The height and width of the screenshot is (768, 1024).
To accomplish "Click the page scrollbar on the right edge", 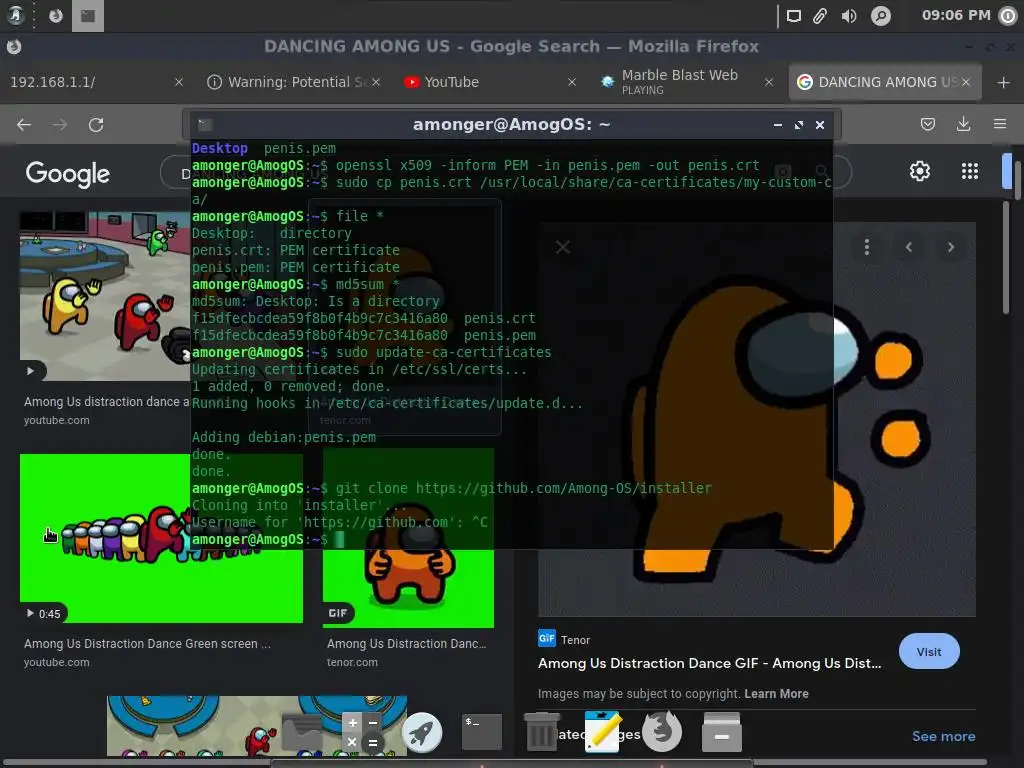I will click(x=1006, y=258).
